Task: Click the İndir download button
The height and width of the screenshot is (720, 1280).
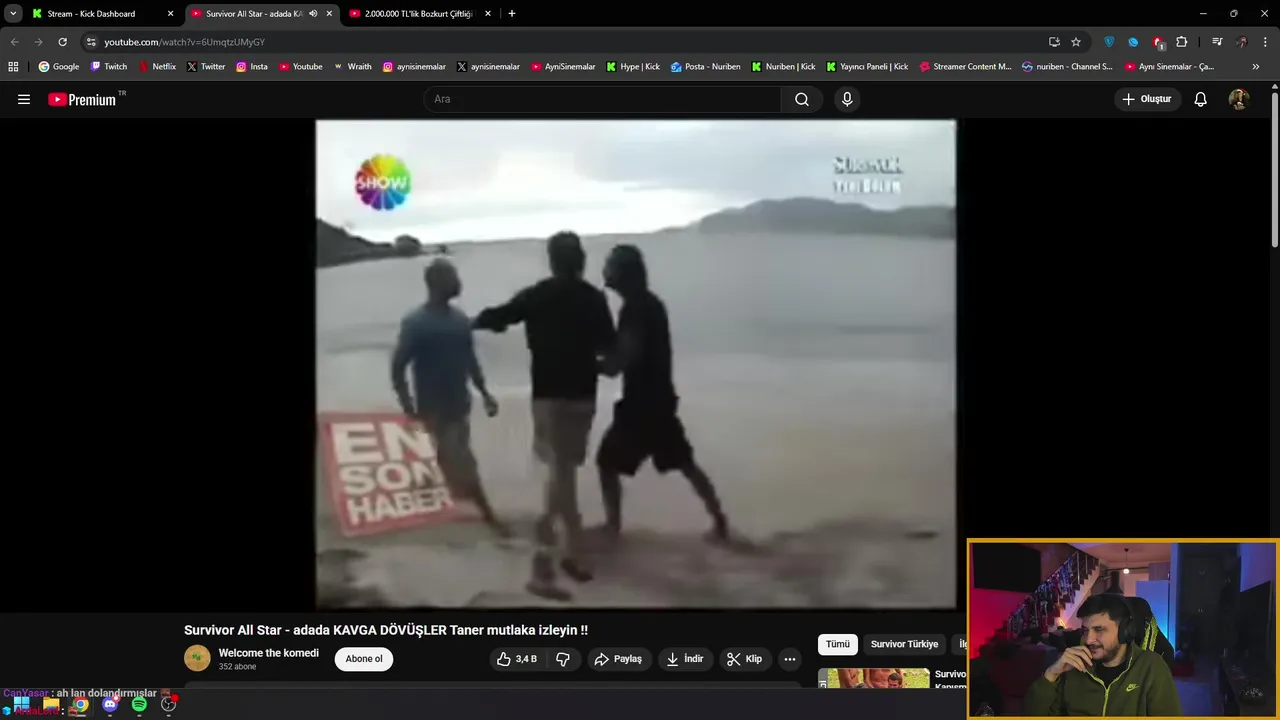Action: [685, 659]
